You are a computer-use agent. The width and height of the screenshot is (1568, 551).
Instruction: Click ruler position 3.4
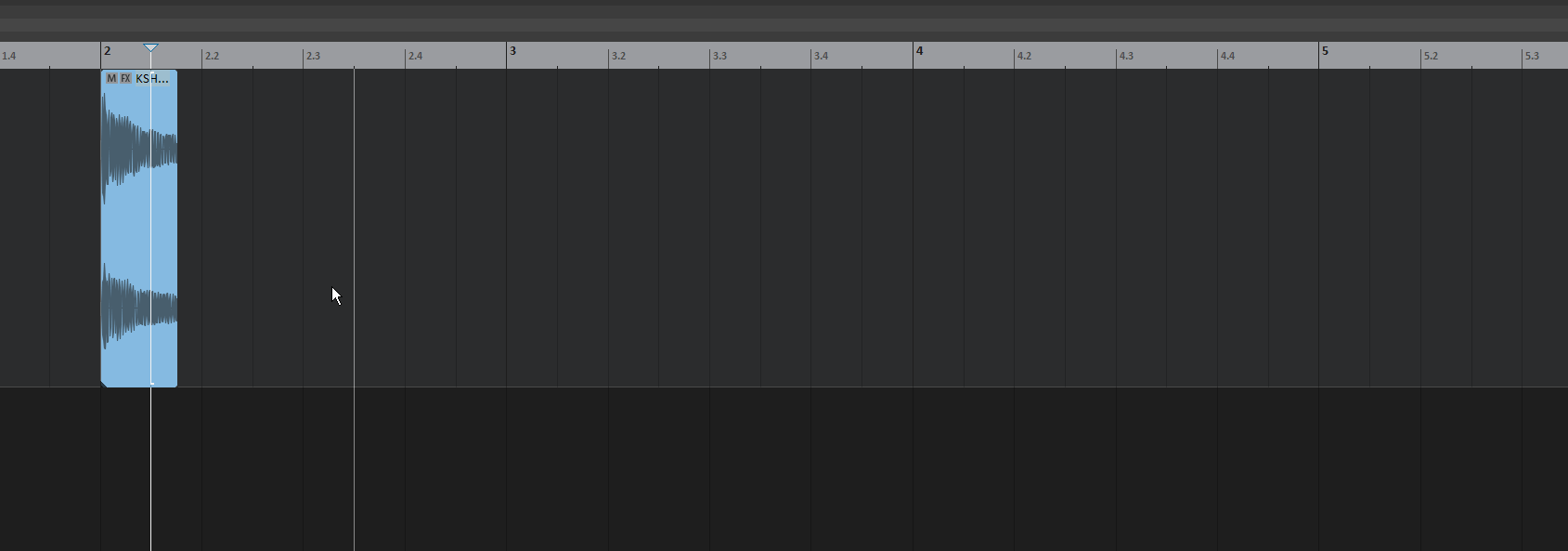click(x=821, y=56)
